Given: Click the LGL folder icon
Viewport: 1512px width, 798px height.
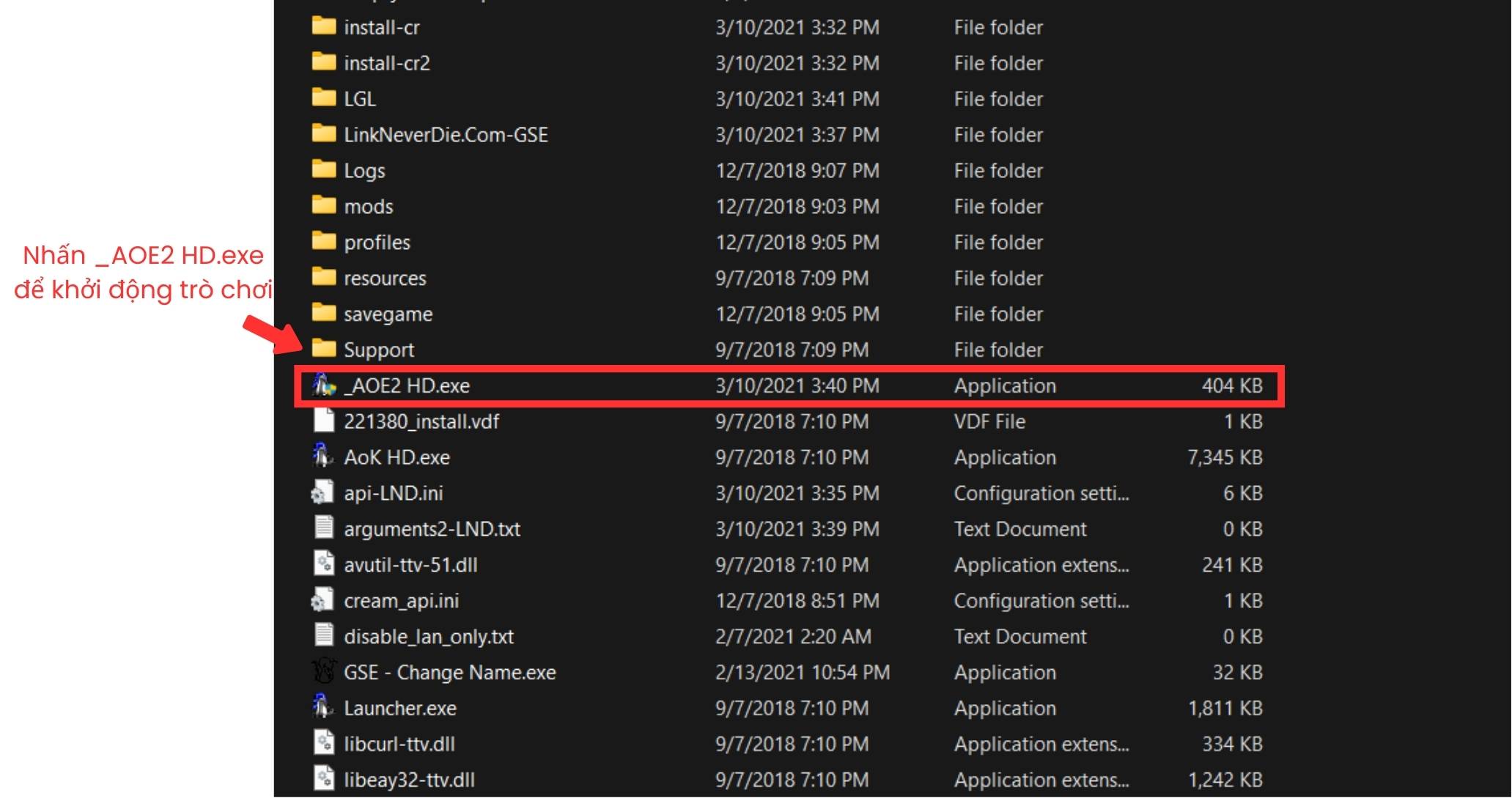Looking at the screenshot, I should (323, 98).
